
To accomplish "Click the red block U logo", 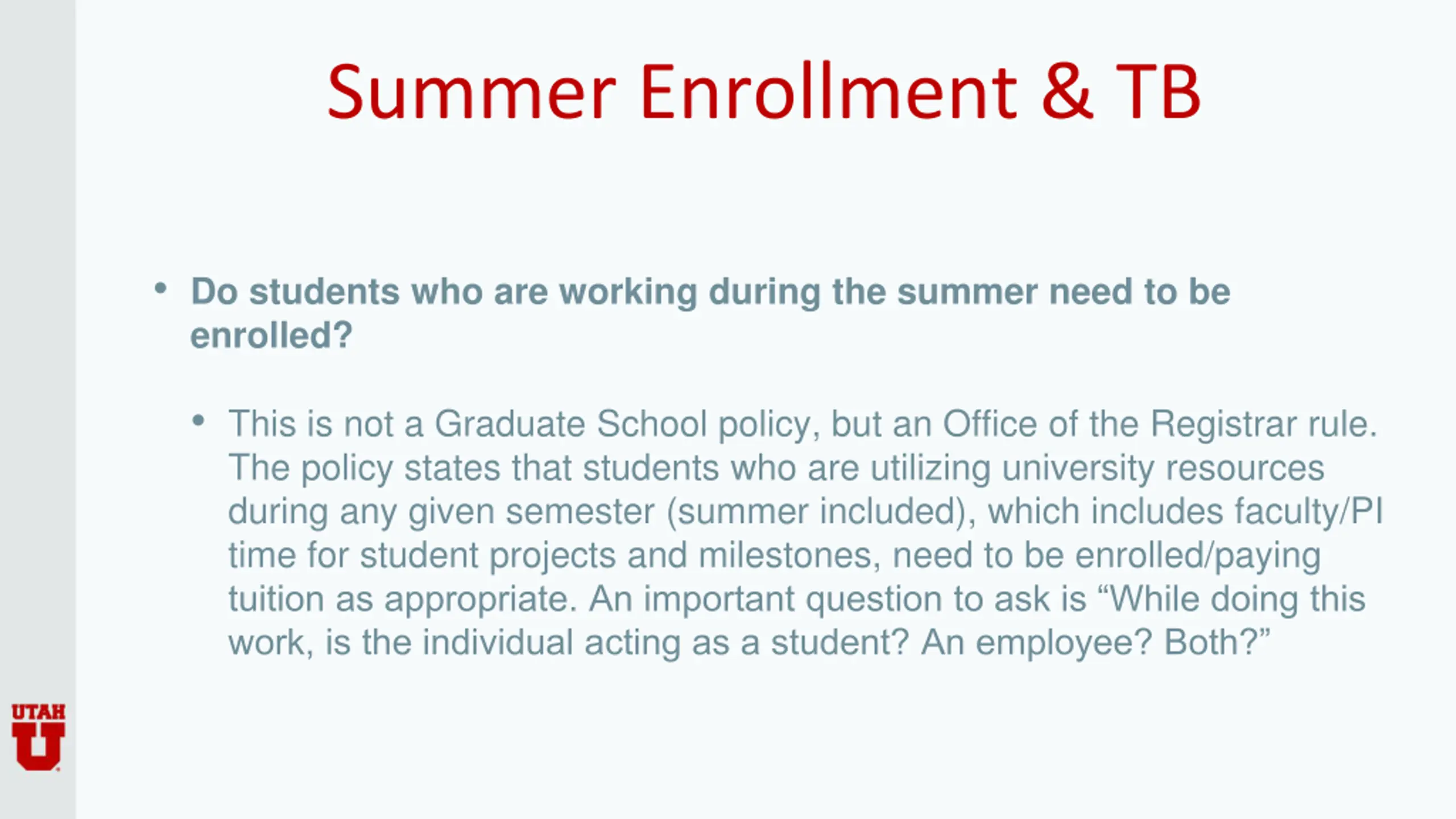I will (38, 746).
